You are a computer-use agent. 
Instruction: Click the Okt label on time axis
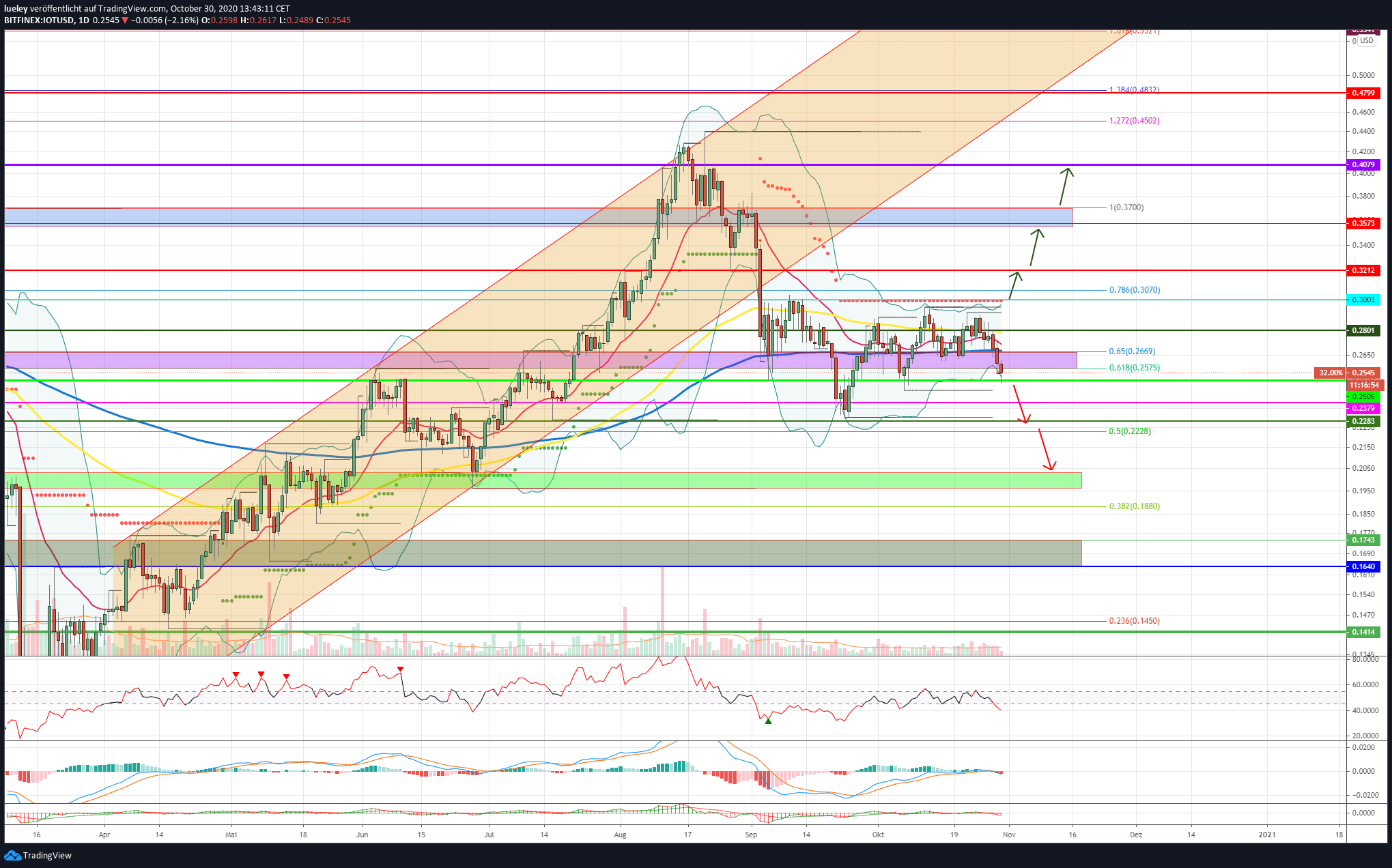click(878, 835)
